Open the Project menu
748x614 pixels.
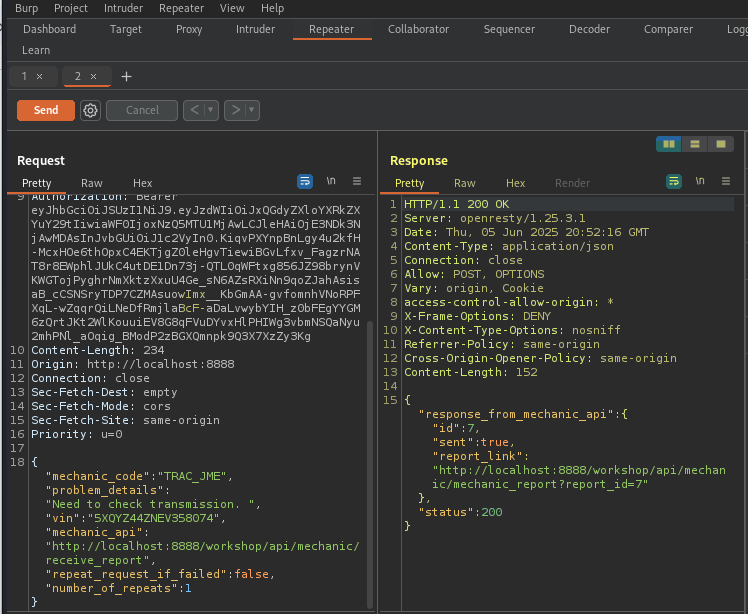click(x=71, y=8)
